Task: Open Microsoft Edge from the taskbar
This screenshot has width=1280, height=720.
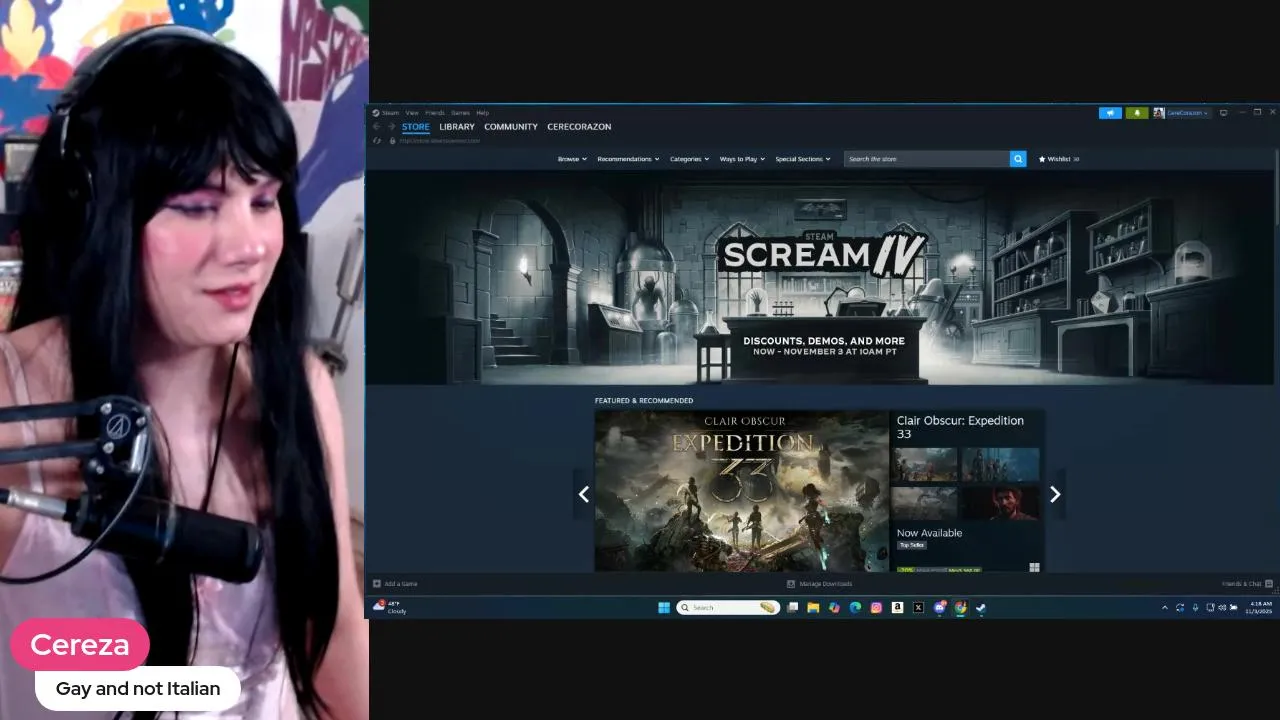Action: (x=855, y=607)
